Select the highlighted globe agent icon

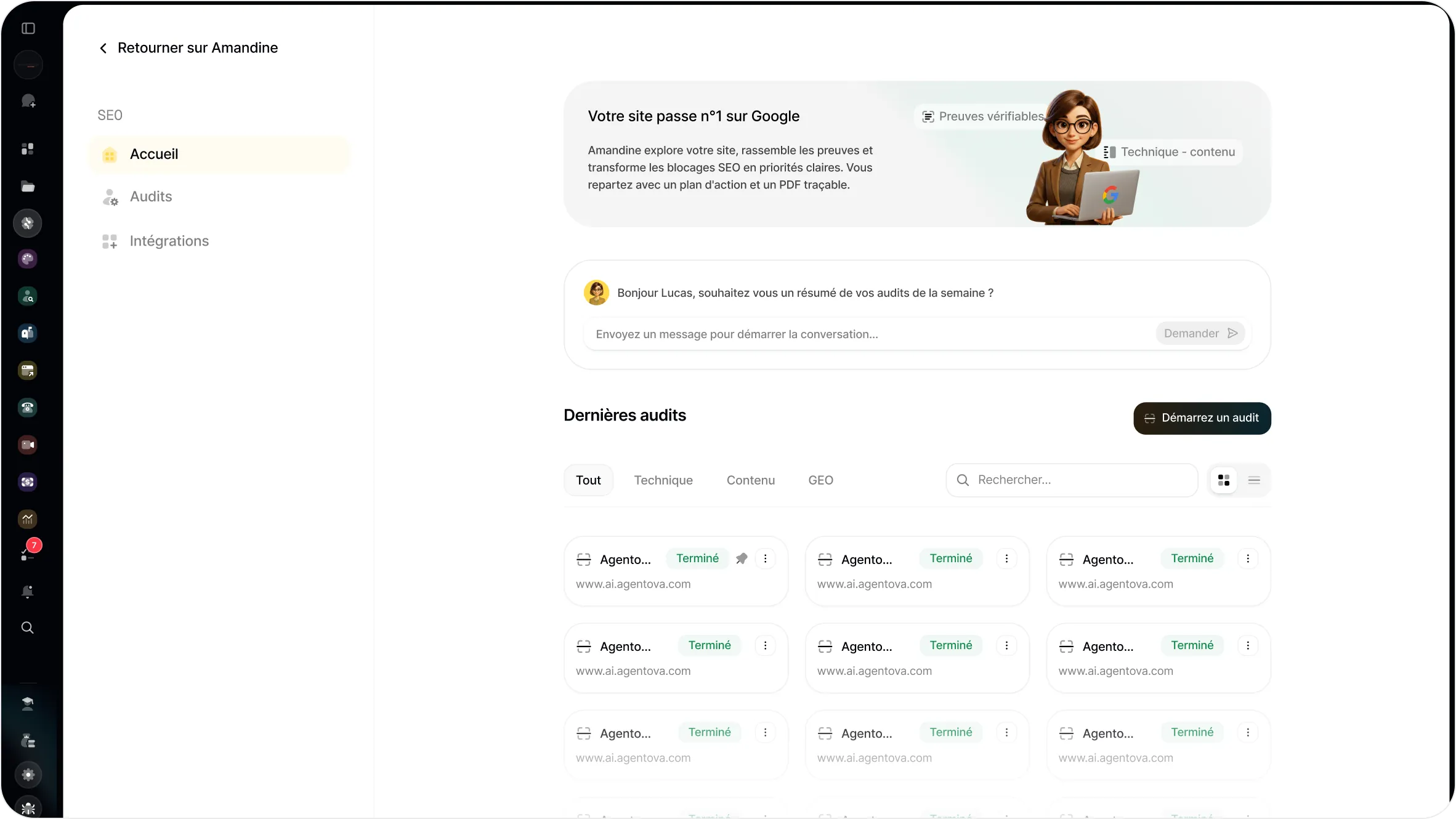click(28, 223)
